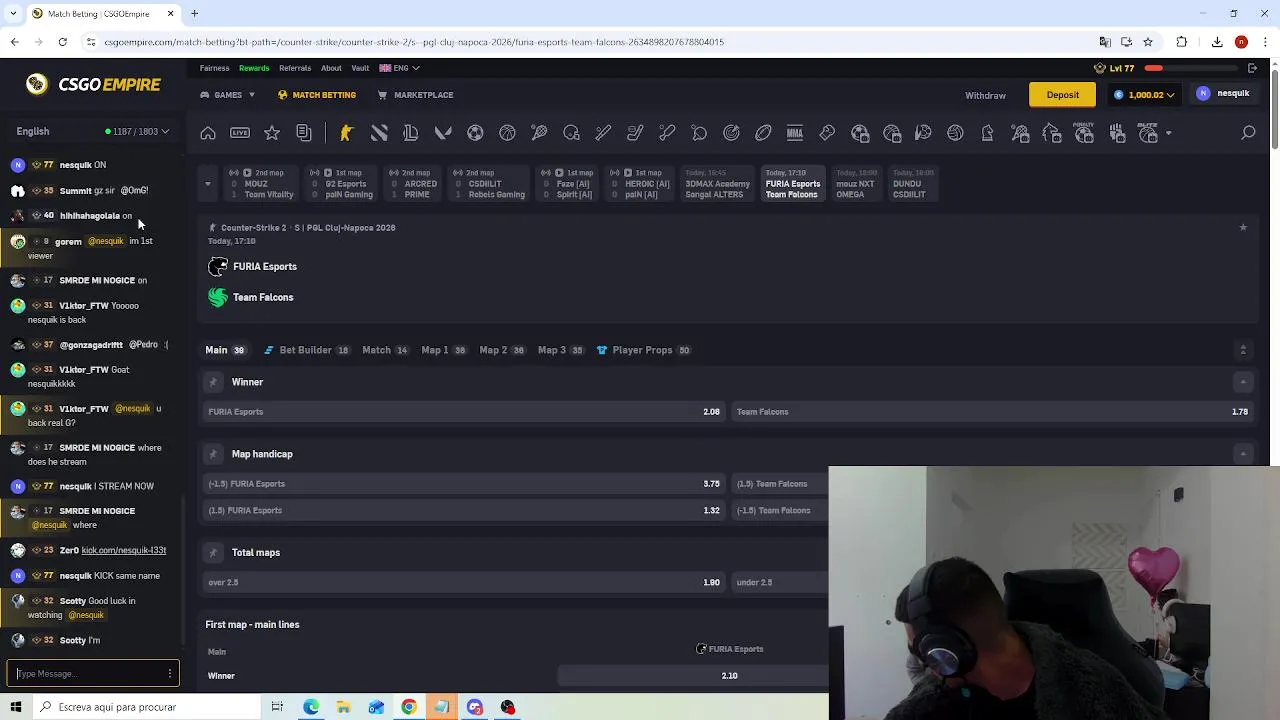Select the League of Legends icon
The width and height of the screenshot is (1280, 720).
pos(410,133)
